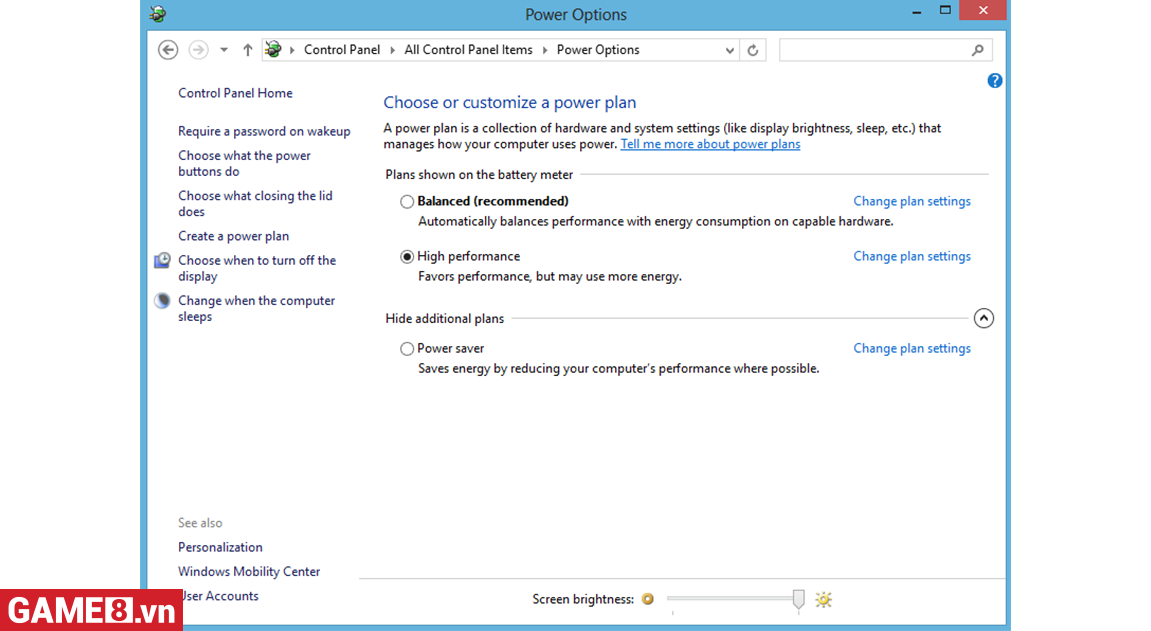This screenshot has width=1151, height=631.
Task: Click the up-one-level arrow icon
Action: [x=248, y=50]
